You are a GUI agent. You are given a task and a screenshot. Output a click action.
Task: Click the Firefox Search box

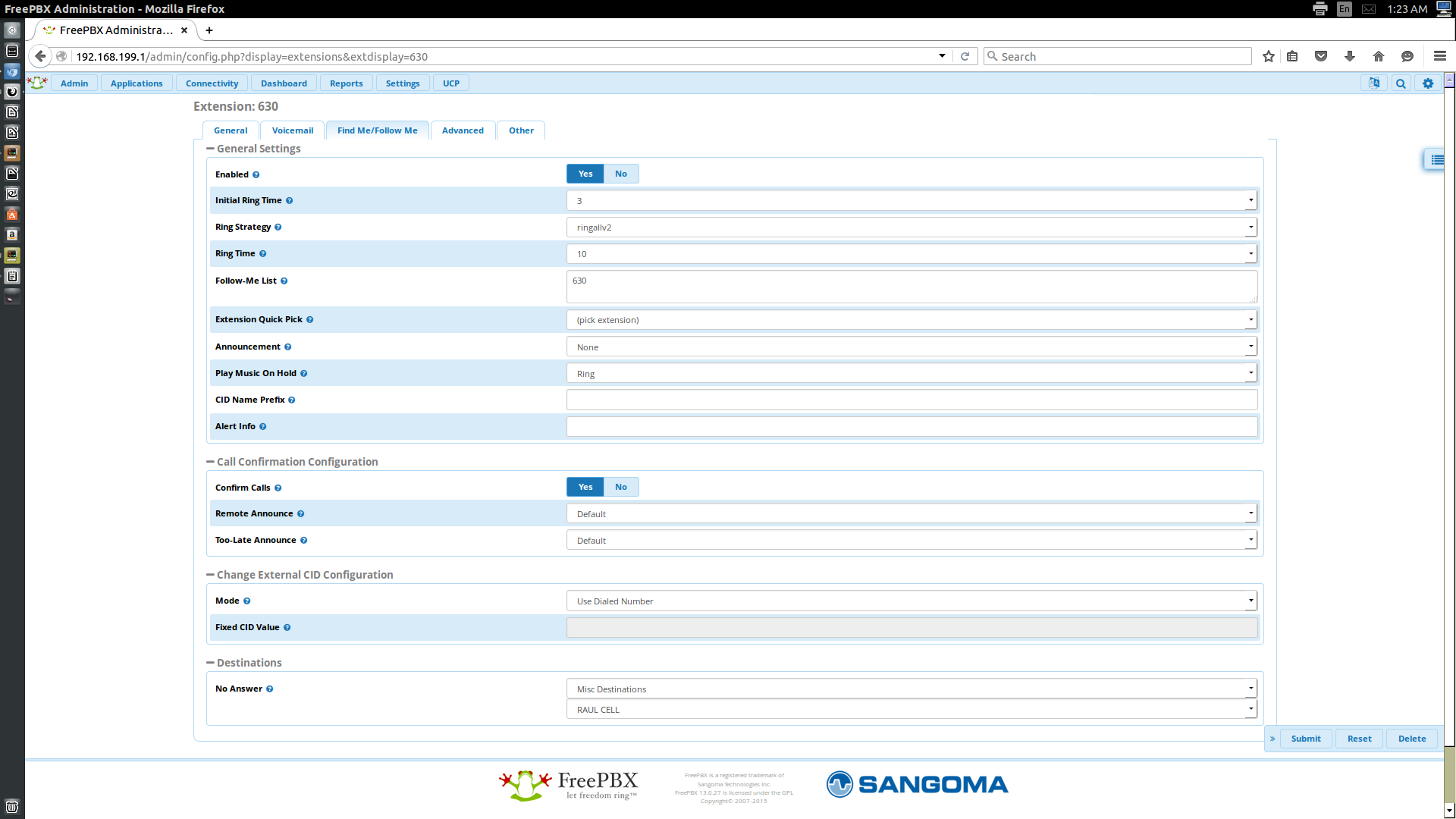(1118, 56)
